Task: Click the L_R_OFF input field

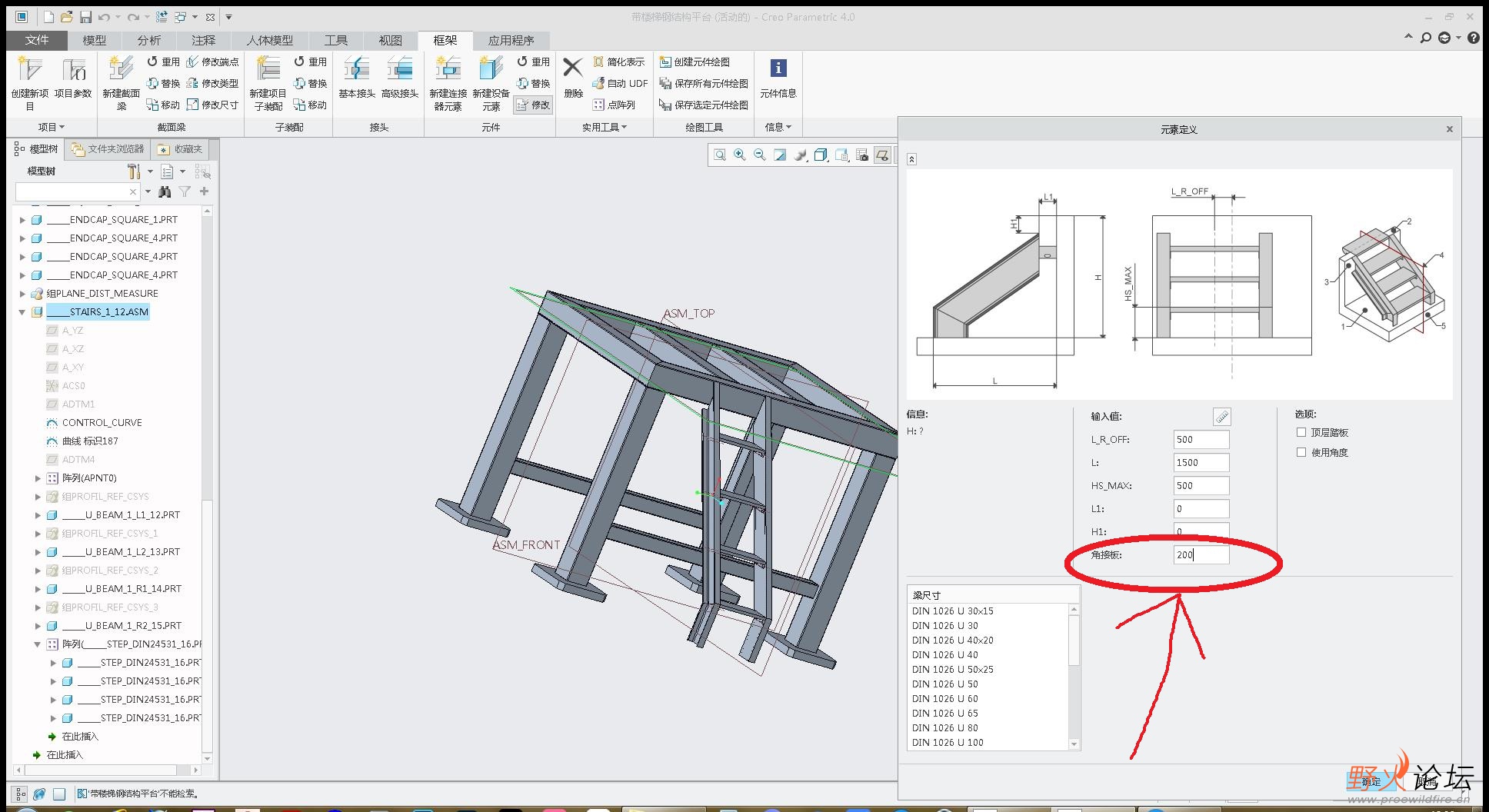Action: tap(1201, 440)
